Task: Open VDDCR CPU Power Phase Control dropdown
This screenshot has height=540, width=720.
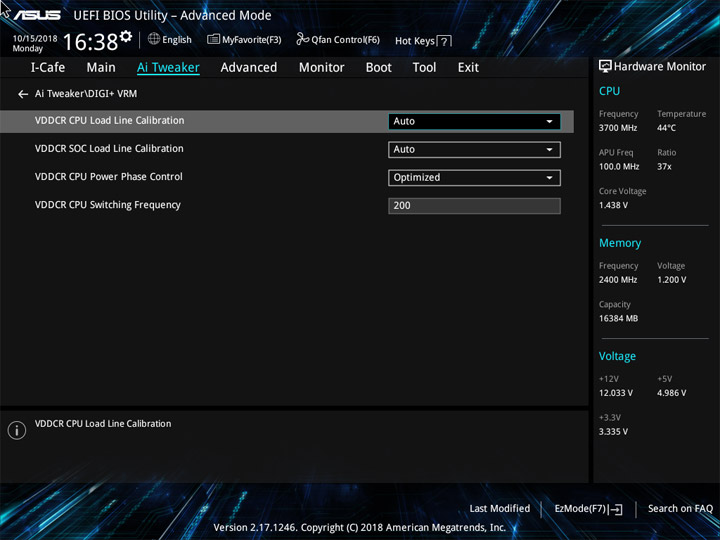Action: click(x=474, y=178)
